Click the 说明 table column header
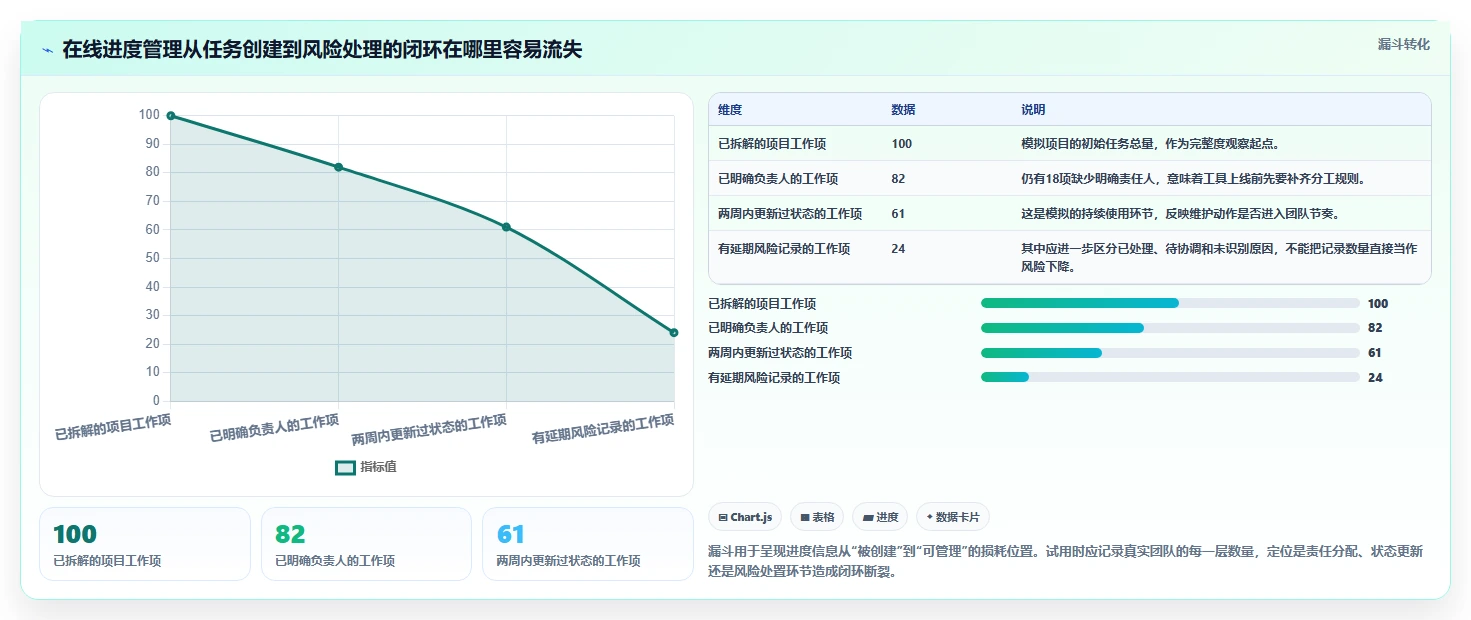Image resolution: width=1471 pixels, height=620 pixels. click(x=1033, y=109)
